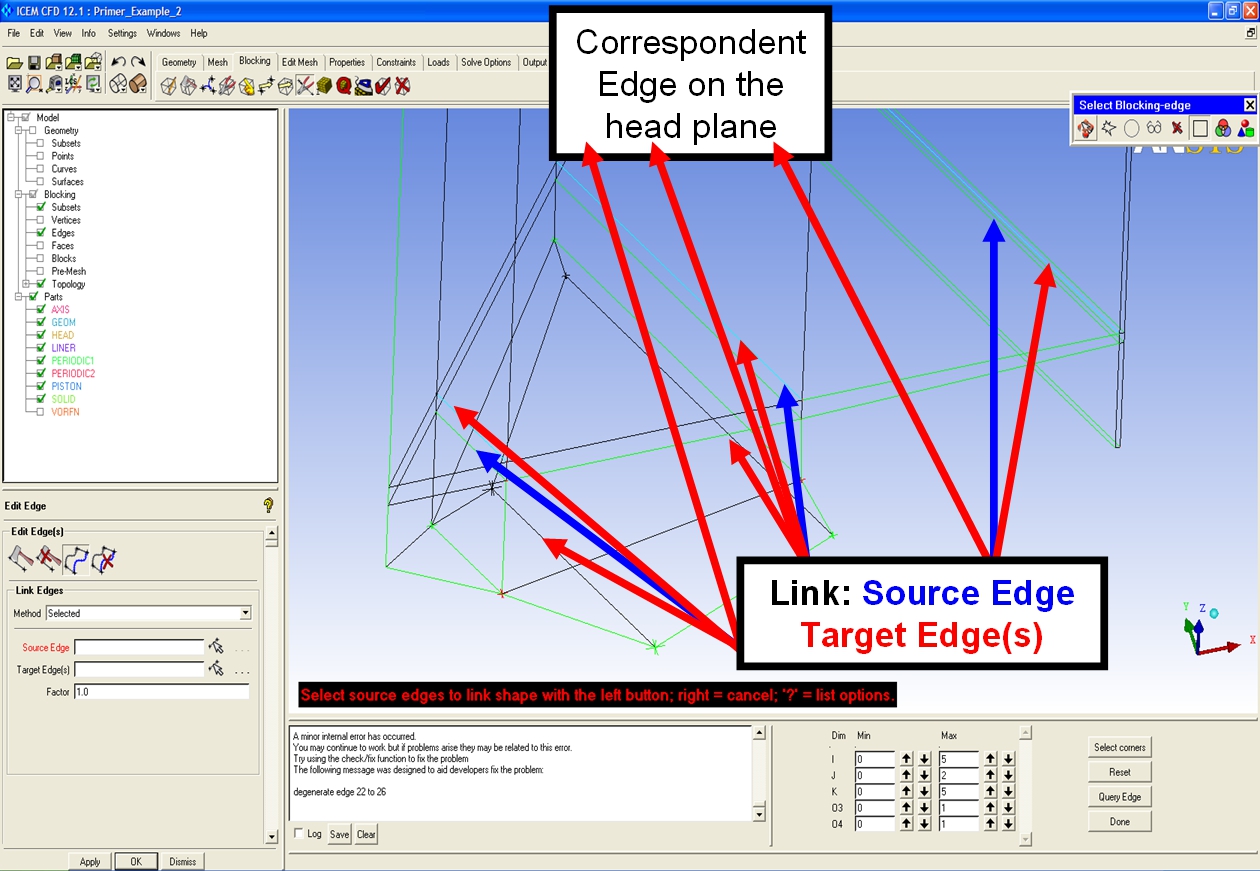Click the glasses icon in Select Blocking-edge toolbar
The height and width of the screenshot is (871, 1260).
[x=1154, y=128]
